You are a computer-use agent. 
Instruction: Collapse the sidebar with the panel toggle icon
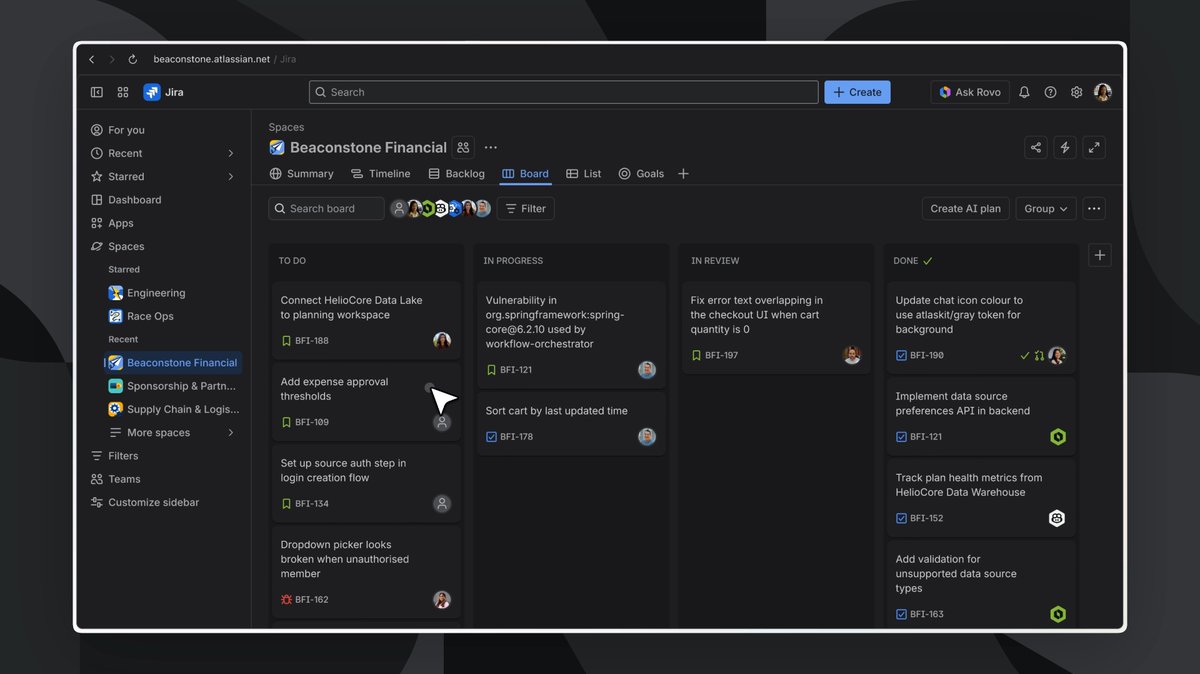coord(97,92)
